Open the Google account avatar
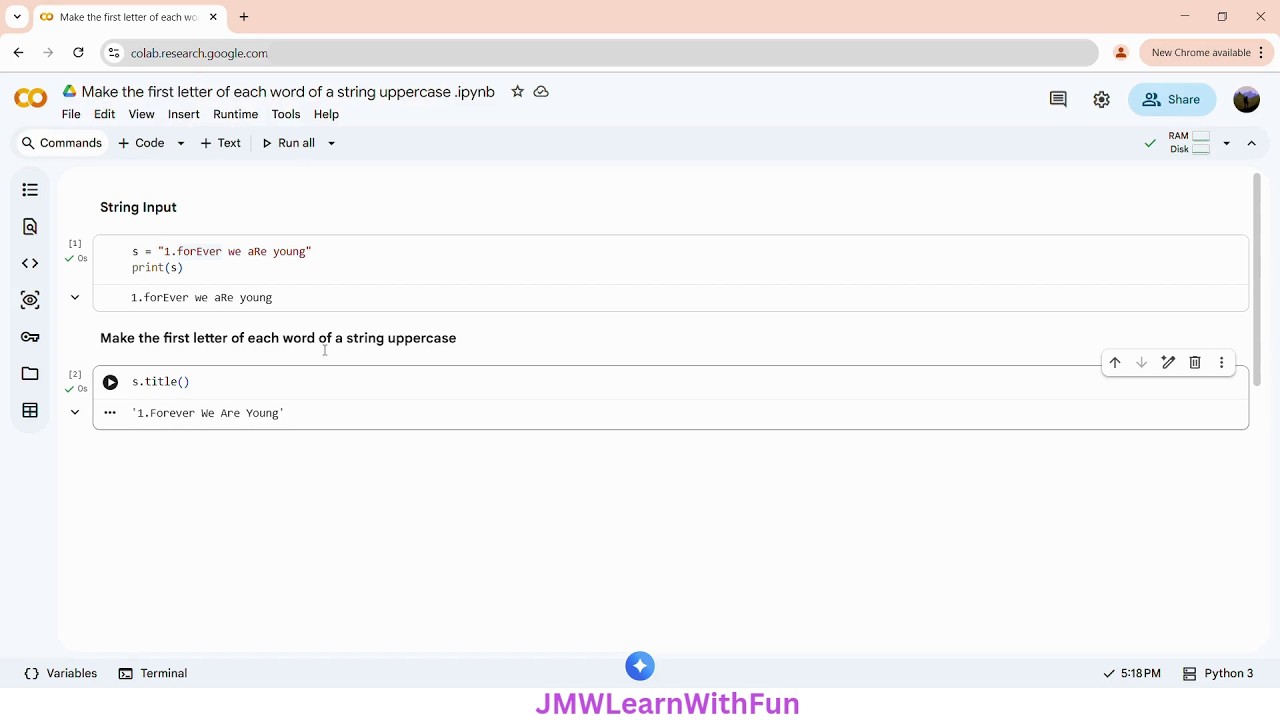1280x720 pixels. (x=1246, y=99)
